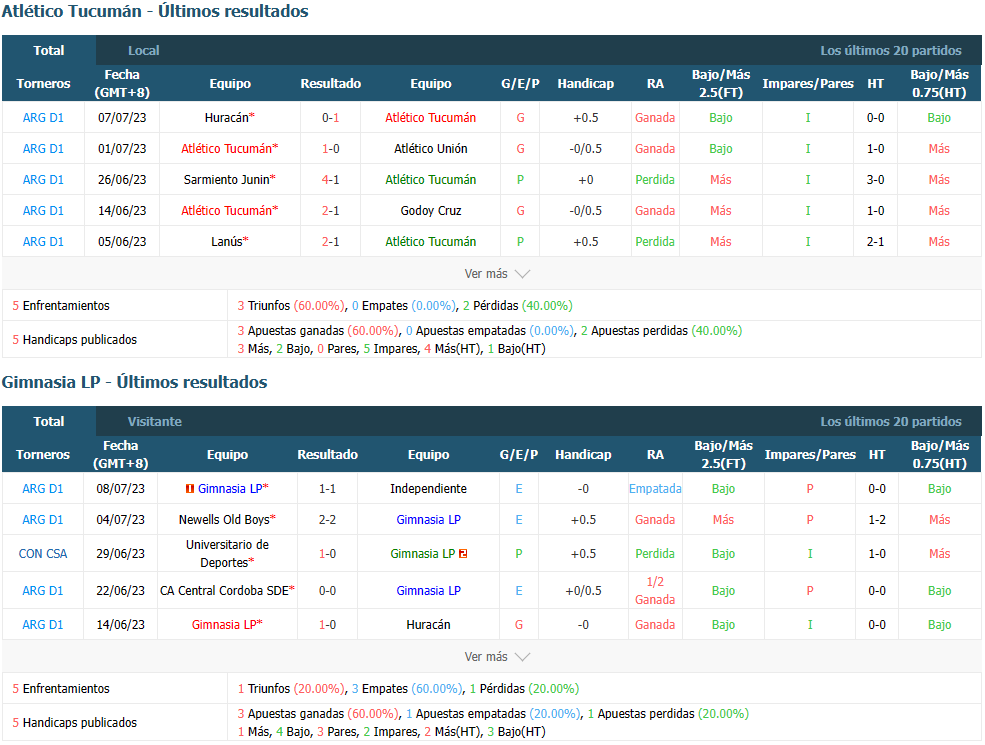Viewport: 985px width, 745px height.
Task: Click the Huracán team on the 07/07/23 row
Action: 227,118
